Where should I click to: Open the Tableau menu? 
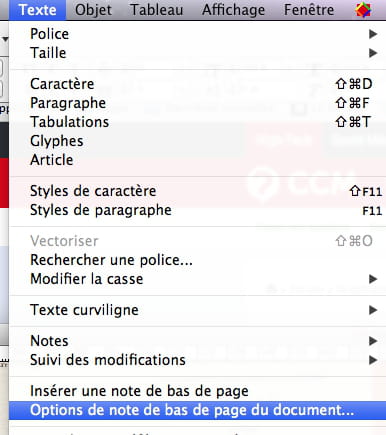coord(156,10)
